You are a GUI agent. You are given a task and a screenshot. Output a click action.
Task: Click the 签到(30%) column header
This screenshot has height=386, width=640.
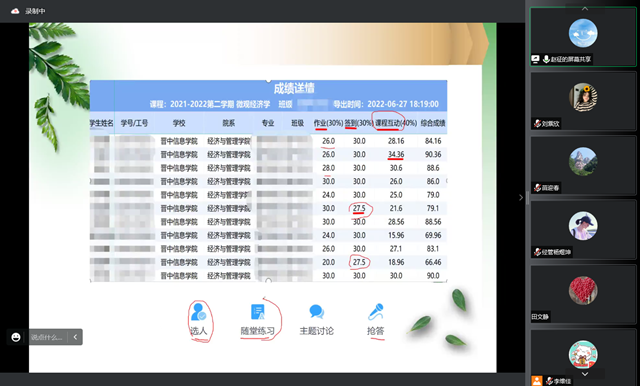(x=359, y=123)
